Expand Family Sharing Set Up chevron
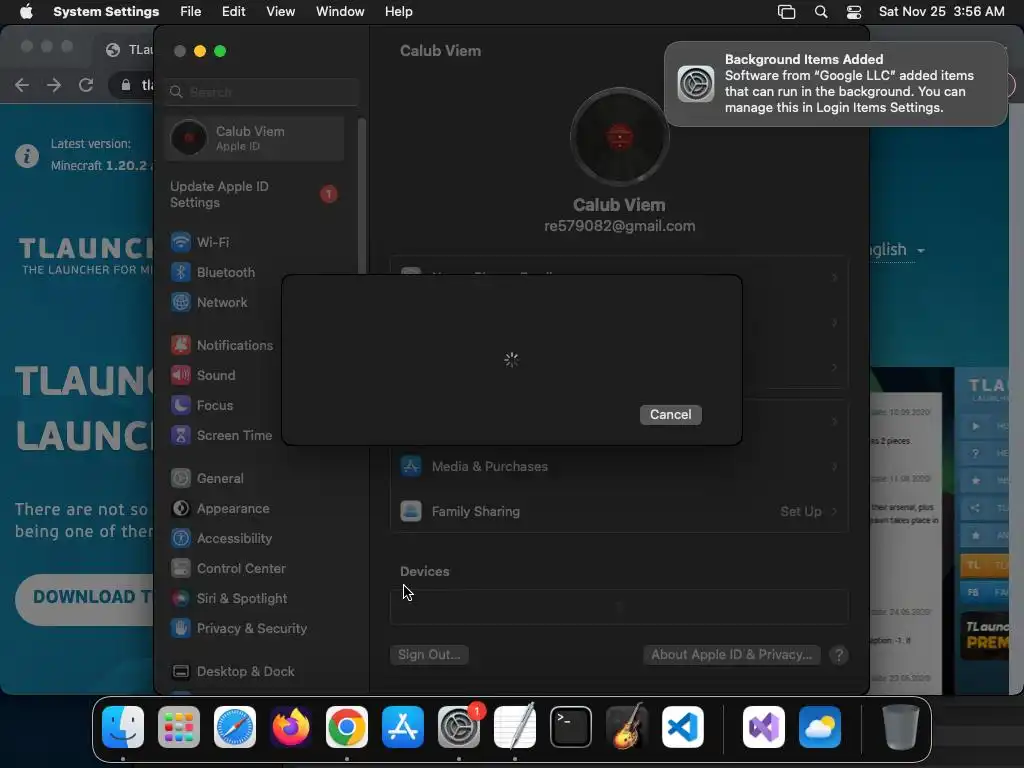 tap(835, 511)
